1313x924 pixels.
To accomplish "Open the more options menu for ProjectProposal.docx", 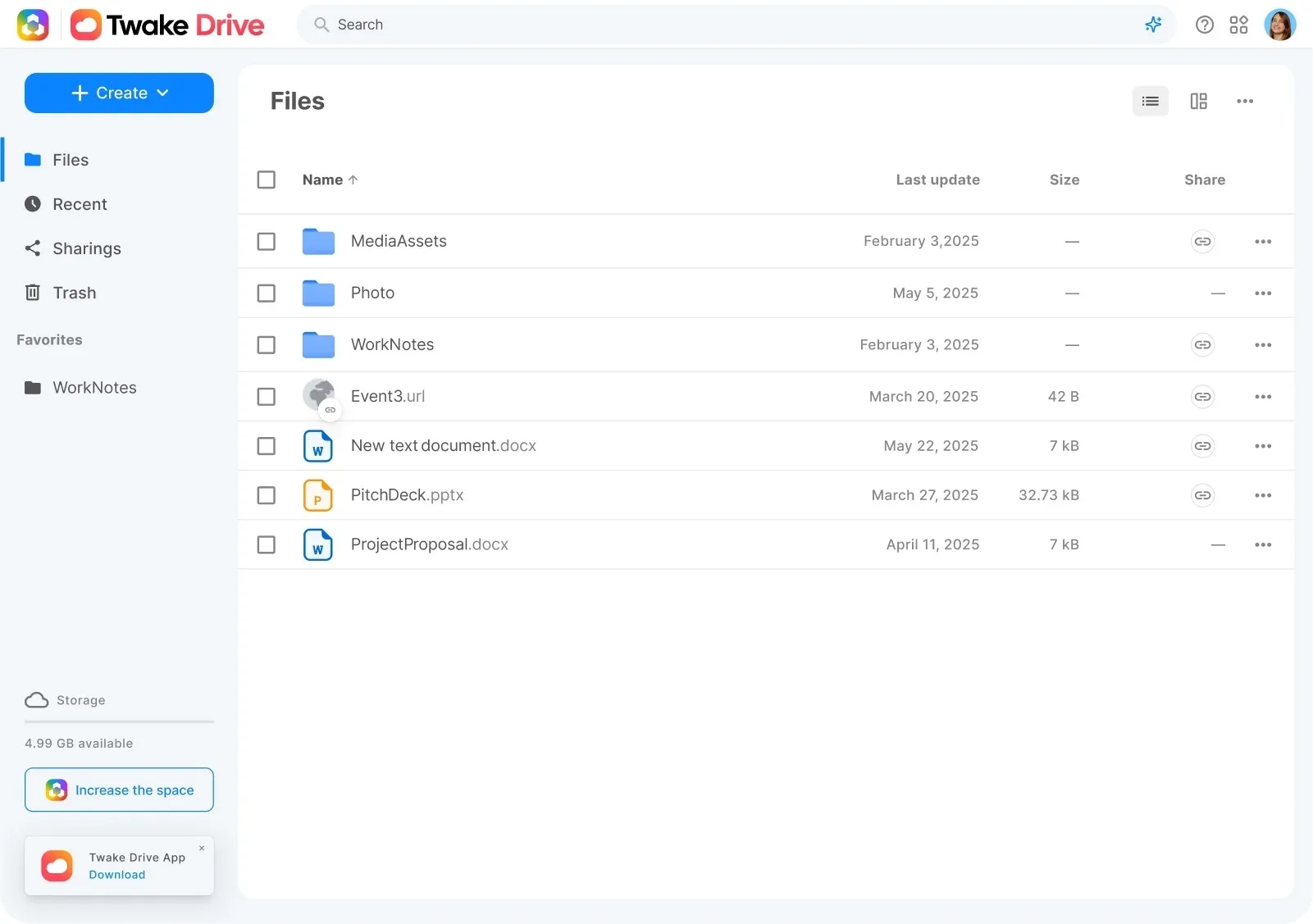I will (x=1263, y=544).
